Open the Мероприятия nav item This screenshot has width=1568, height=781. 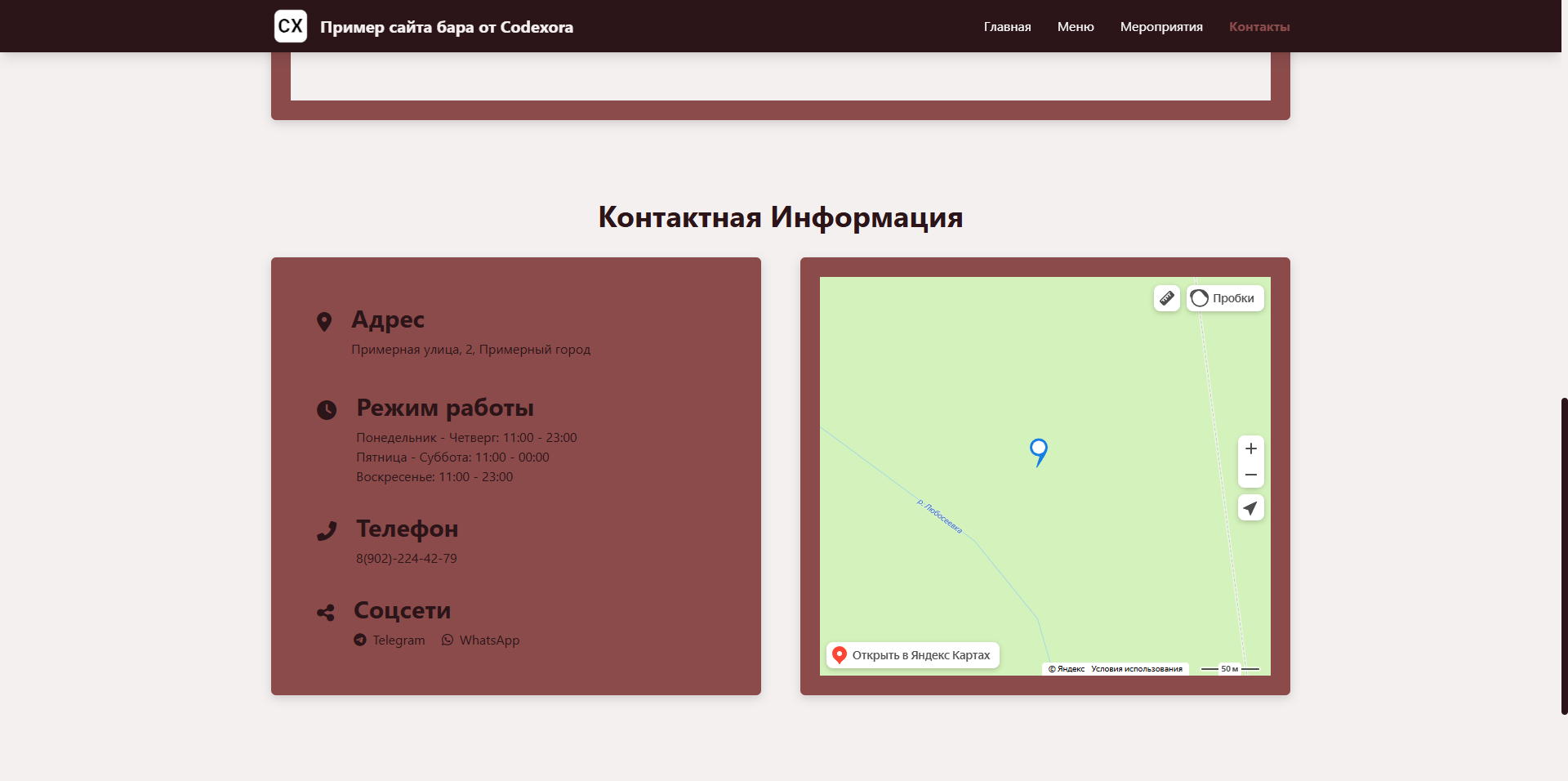coord(1161,27)
